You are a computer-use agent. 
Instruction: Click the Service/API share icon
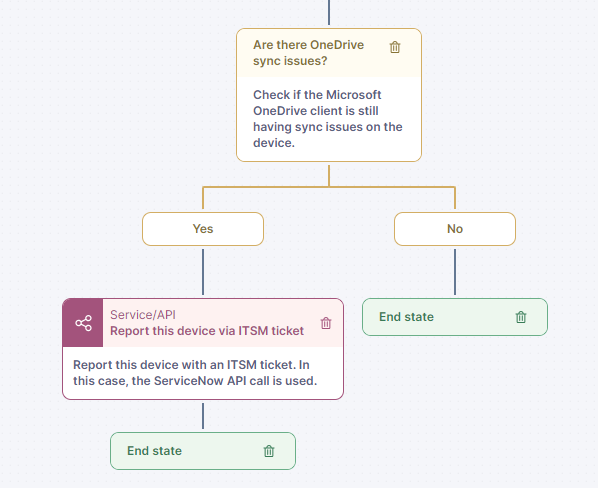click(x=83, y=323)
